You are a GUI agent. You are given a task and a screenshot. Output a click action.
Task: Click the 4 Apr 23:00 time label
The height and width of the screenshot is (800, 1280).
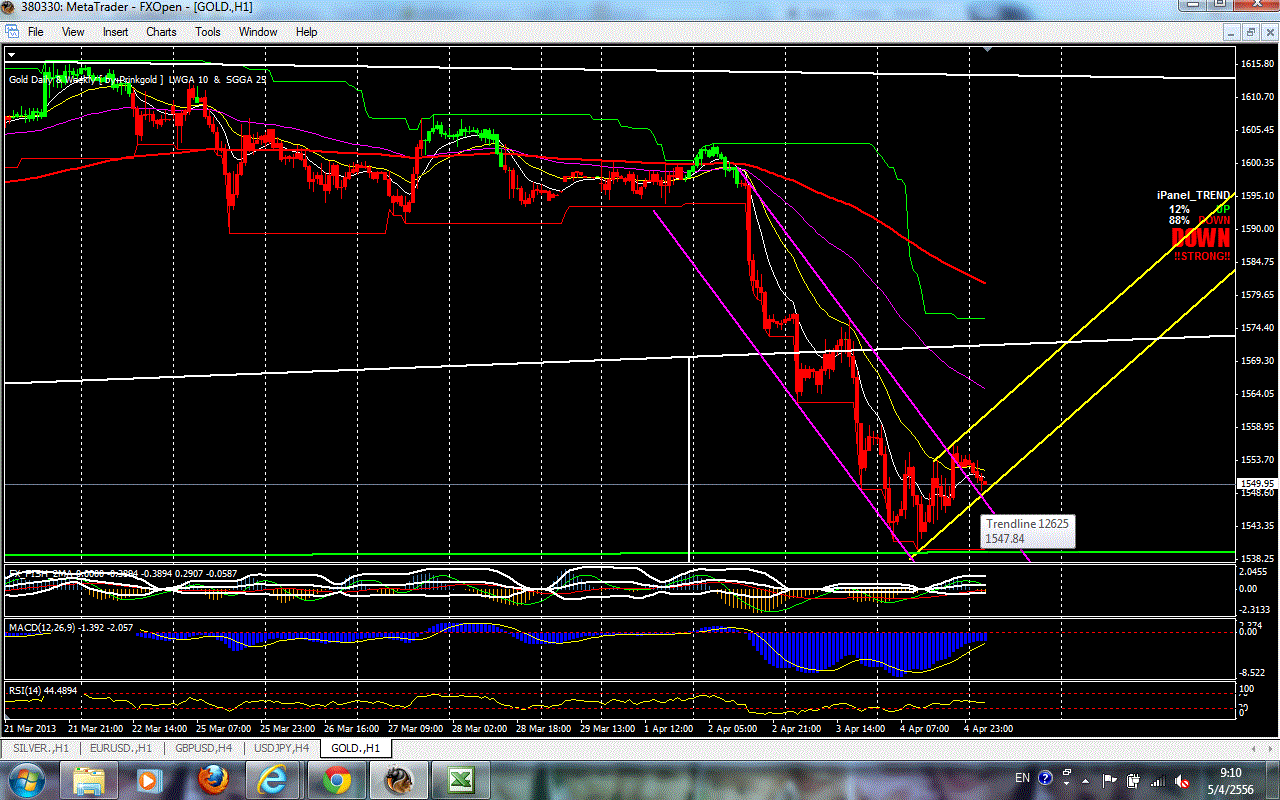[988, 729]
